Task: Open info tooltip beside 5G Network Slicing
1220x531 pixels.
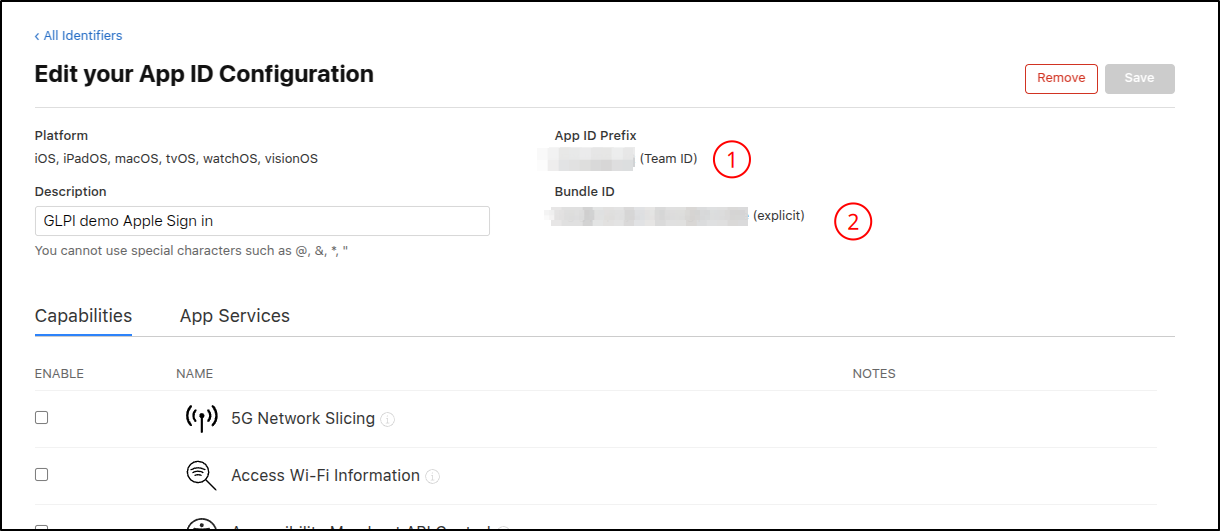Action: pos(388,420)
